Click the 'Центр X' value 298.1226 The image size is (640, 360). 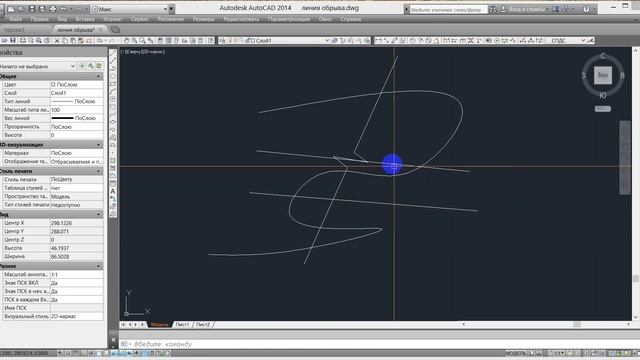[x=77, y=223]
